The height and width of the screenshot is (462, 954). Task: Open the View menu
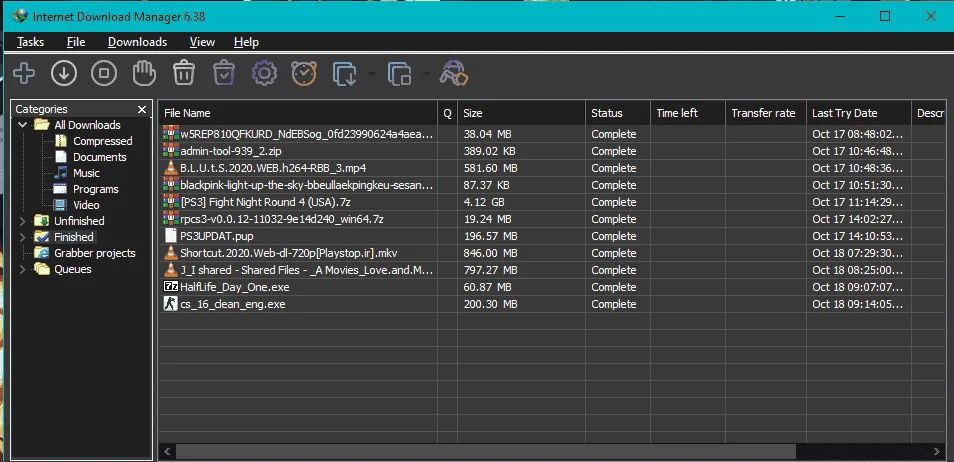click(x=202, y=42)
